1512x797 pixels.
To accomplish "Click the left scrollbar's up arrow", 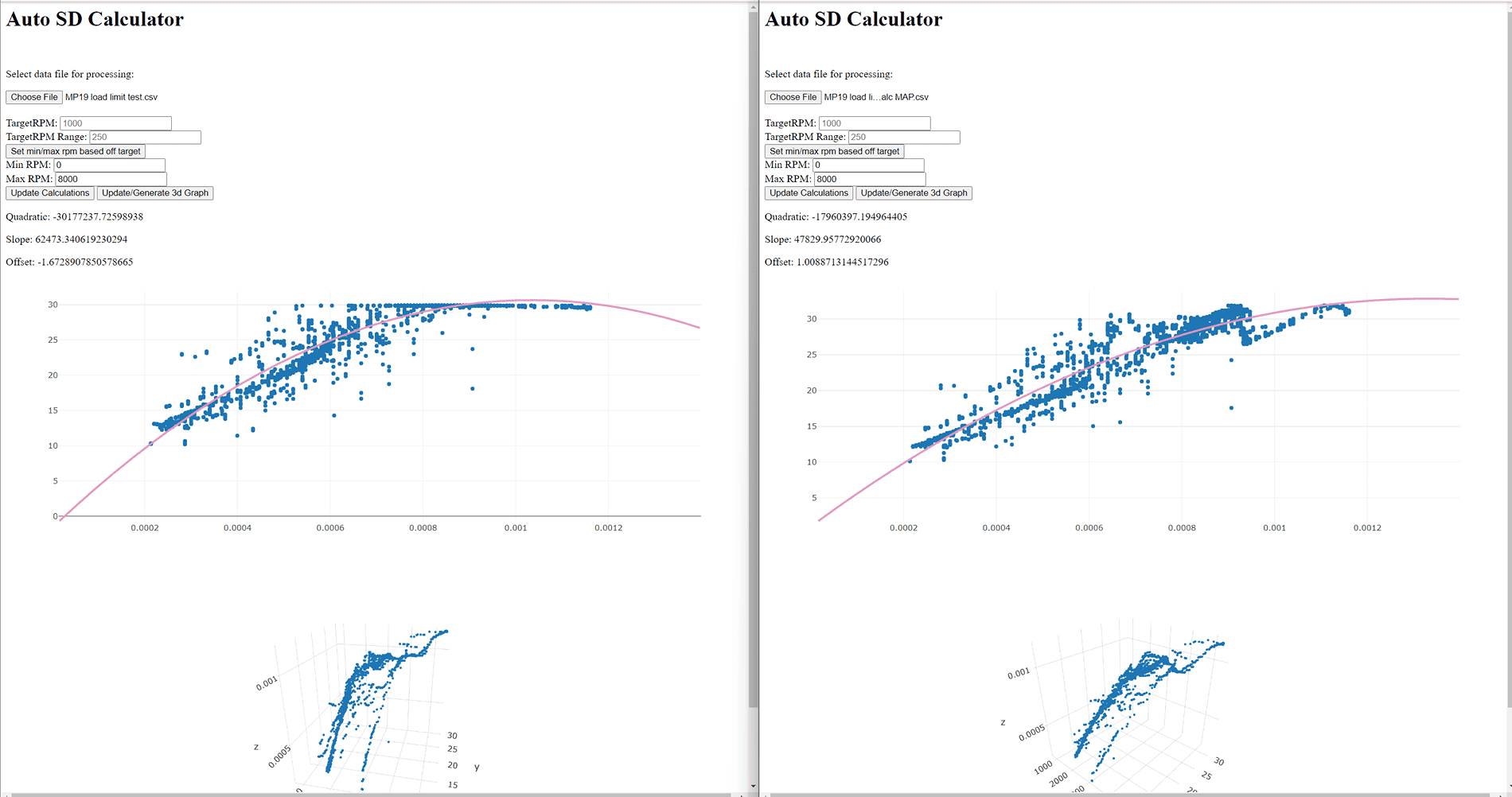I will [x=753, y=6].
